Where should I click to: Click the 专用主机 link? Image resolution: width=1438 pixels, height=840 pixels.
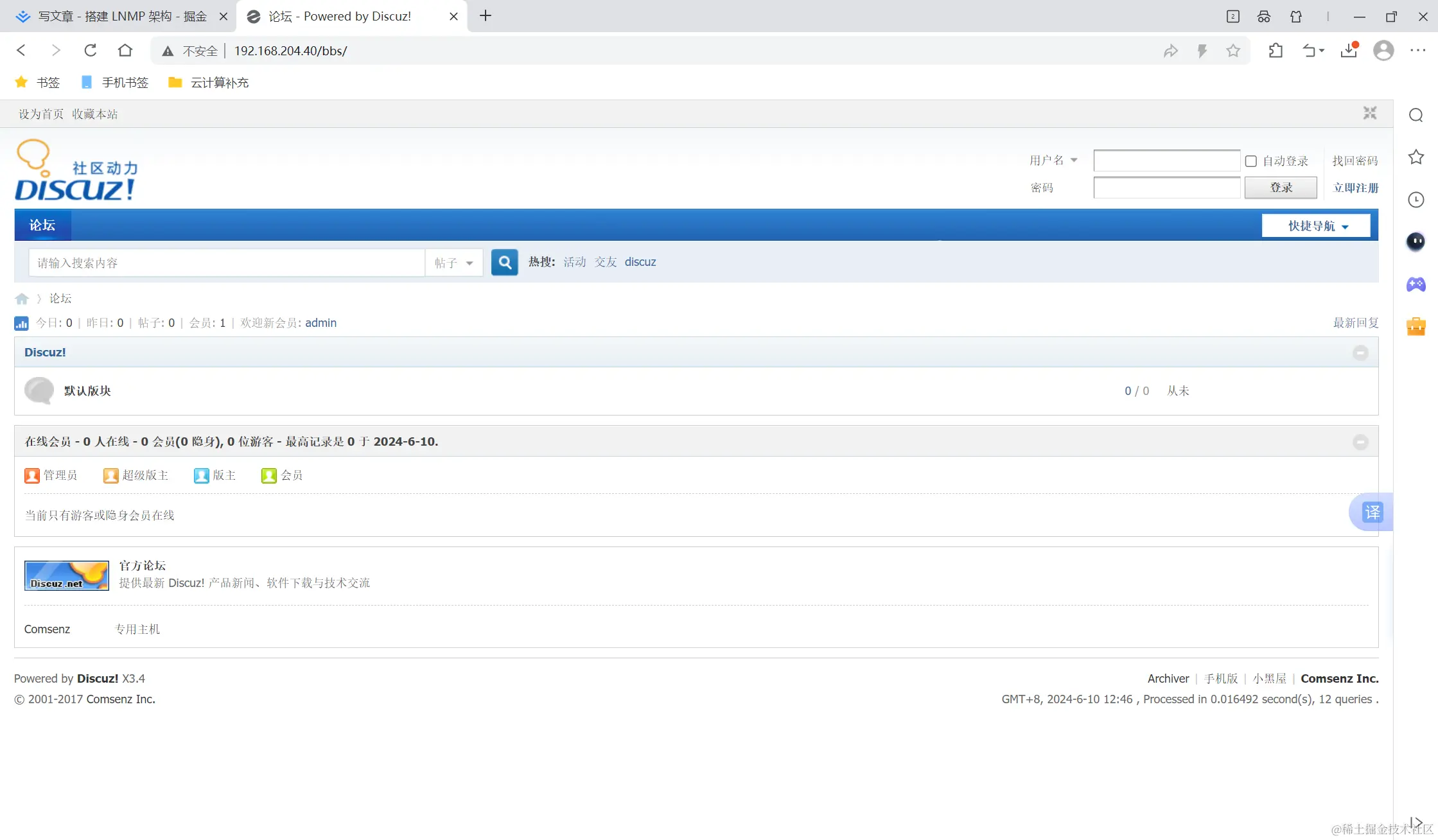[137, 629]
